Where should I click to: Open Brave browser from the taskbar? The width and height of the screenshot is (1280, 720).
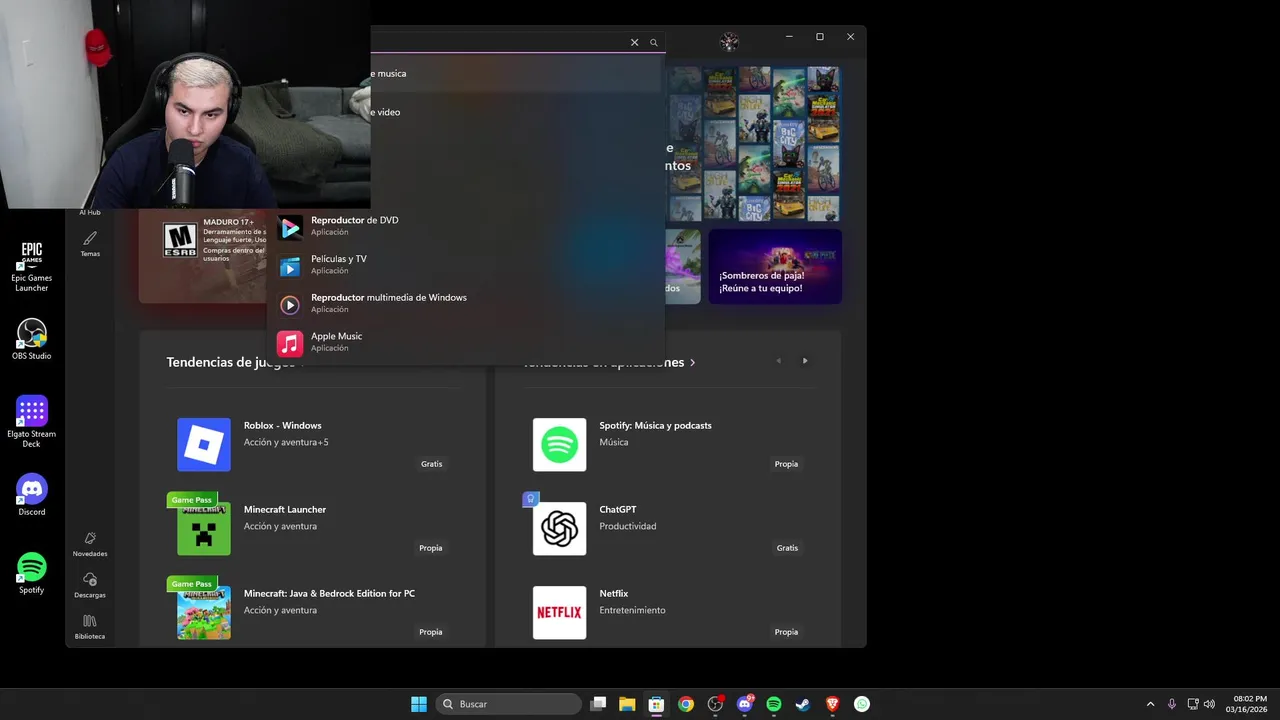pyautogui.click(x=833, y=704)
